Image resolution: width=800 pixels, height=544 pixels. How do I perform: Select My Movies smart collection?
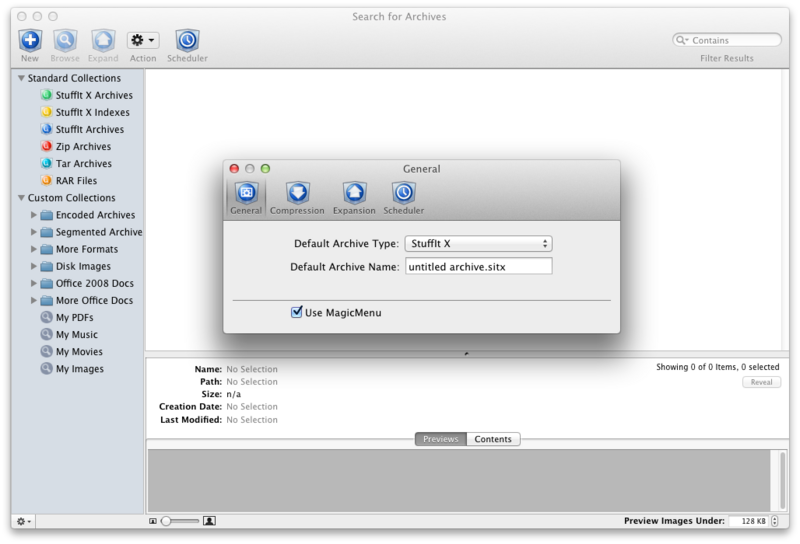(71, 352)
